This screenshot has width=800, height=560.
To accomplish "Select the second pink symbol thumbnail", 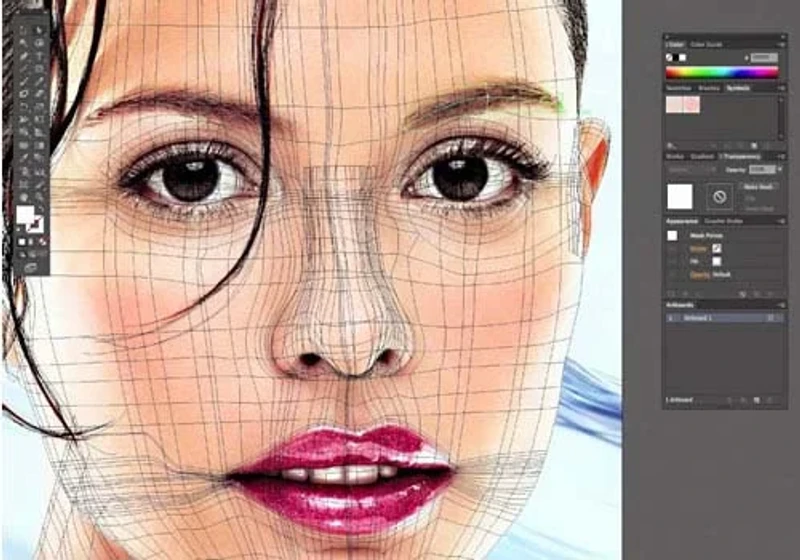I will click(x=692, y=105).
